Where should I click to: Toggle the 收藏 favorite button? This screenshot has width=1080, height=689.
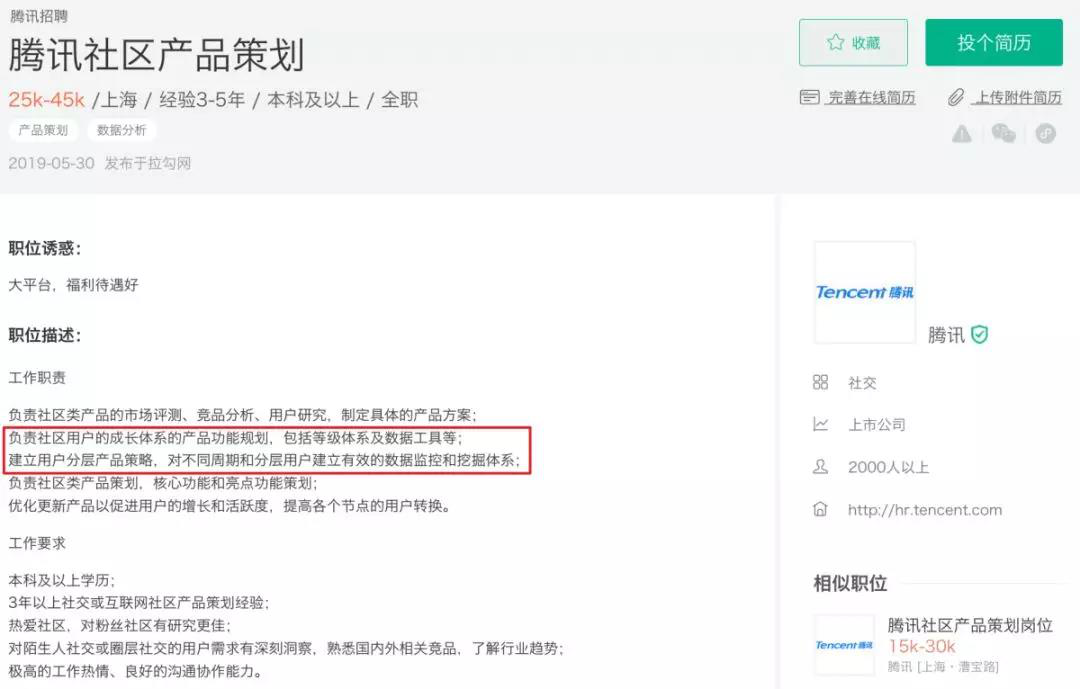coord(853,43)
